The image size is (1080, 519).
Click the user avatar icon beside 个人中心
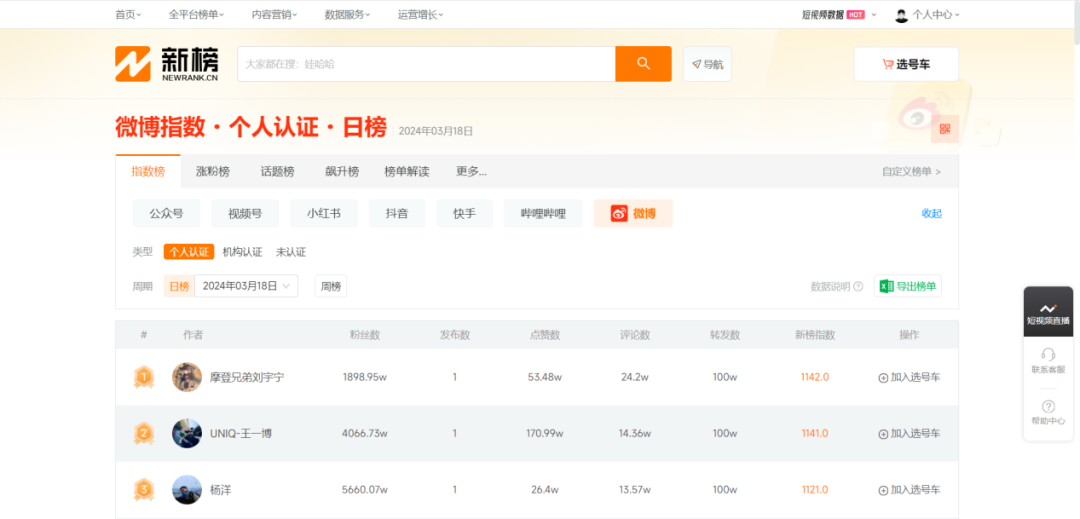click(x=901, y=14)
